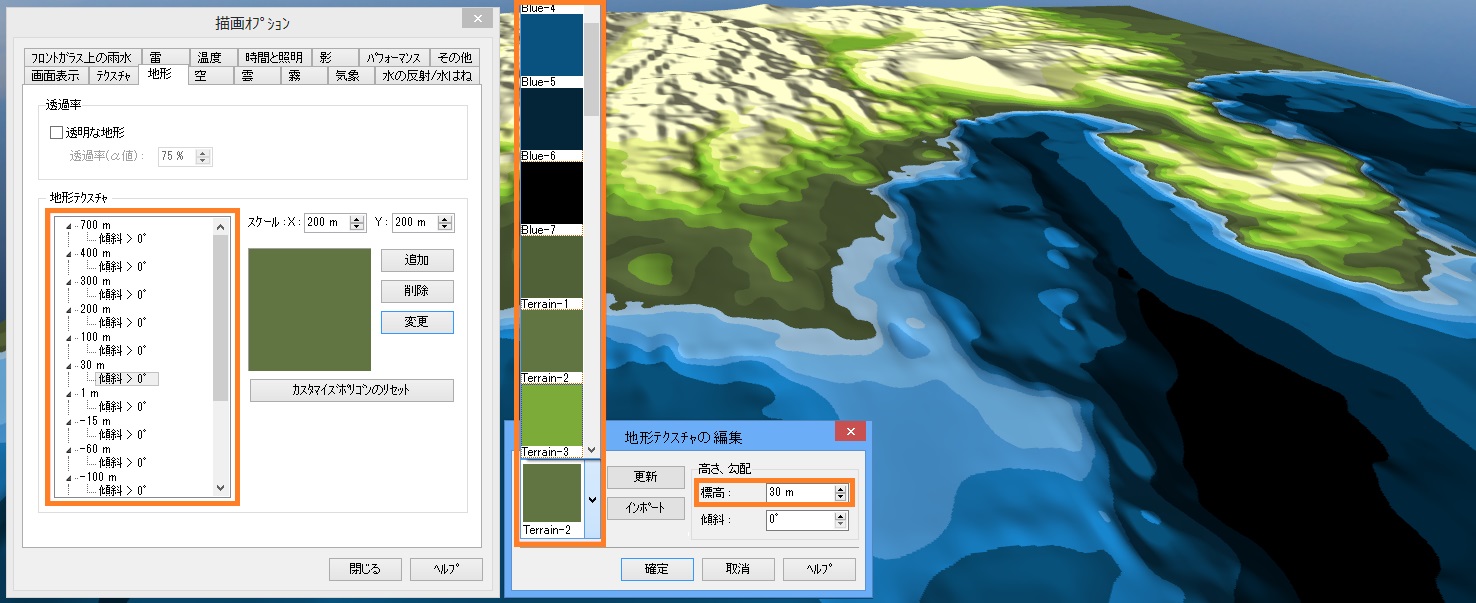
Task: Click the texture list scroll-down arrow
Action: 591,450
